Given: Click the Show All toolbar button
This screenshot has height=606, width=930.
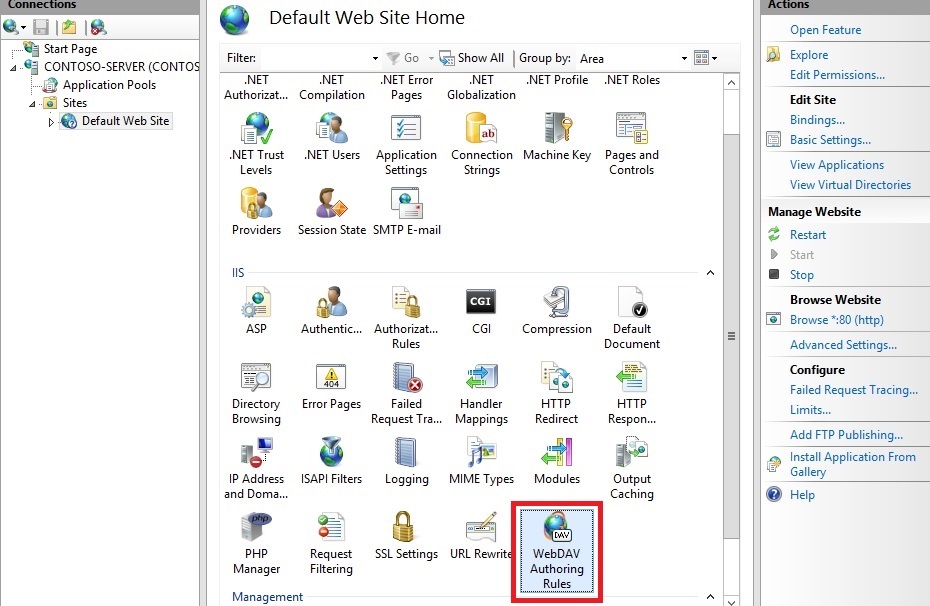Looking at the screenshot, I should [472, 58].
